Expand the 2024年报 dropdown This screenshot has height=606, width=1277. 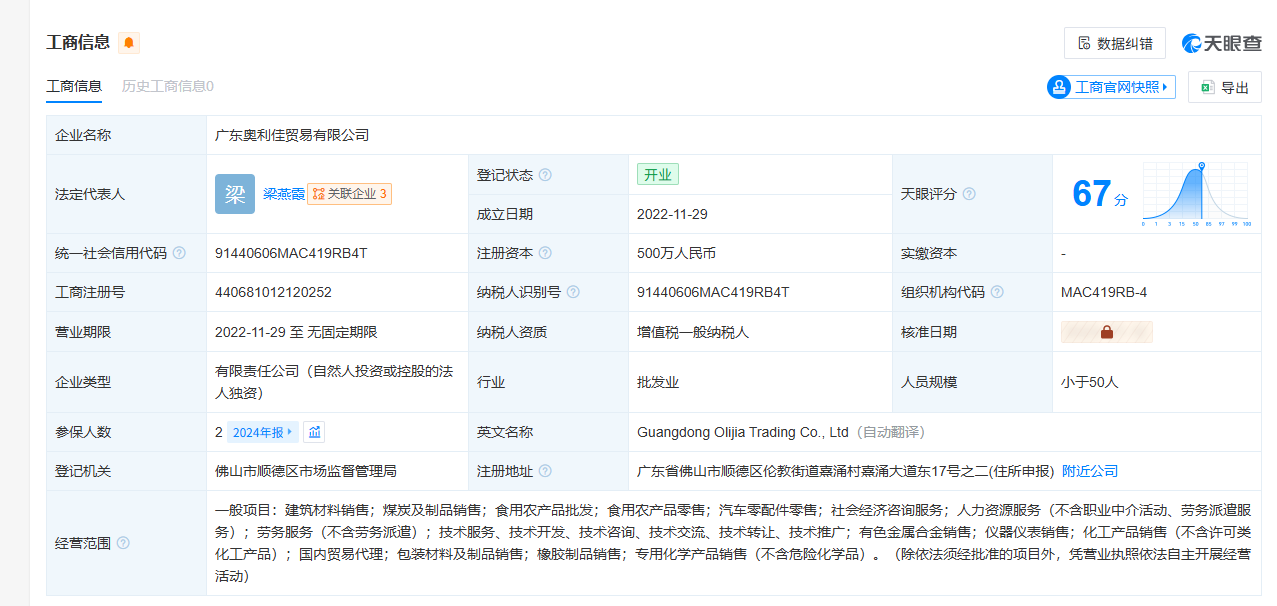[263, 432]
